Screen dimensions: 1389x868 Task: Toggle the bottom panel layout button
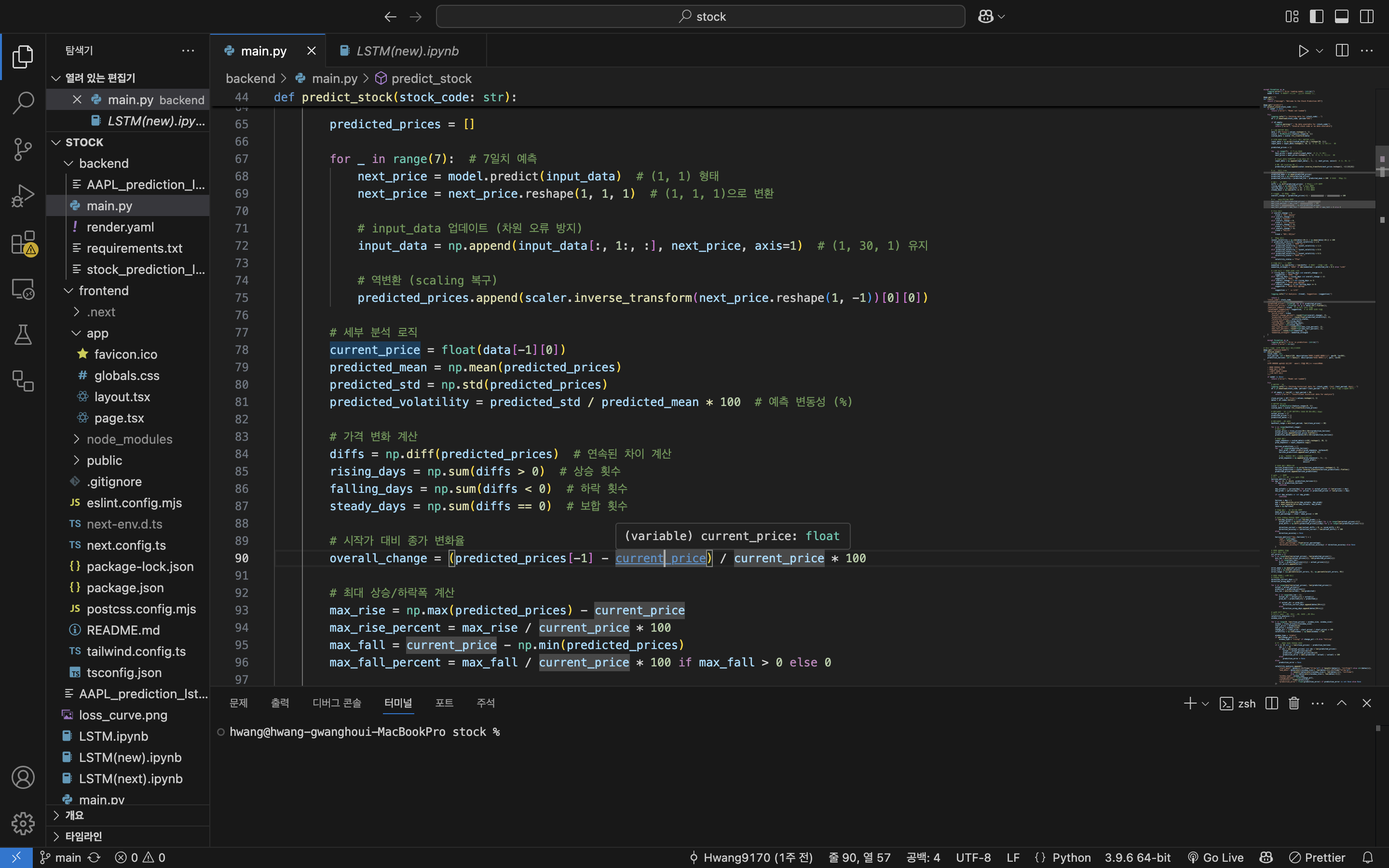pyautogui.click(x=1341, y=17)
